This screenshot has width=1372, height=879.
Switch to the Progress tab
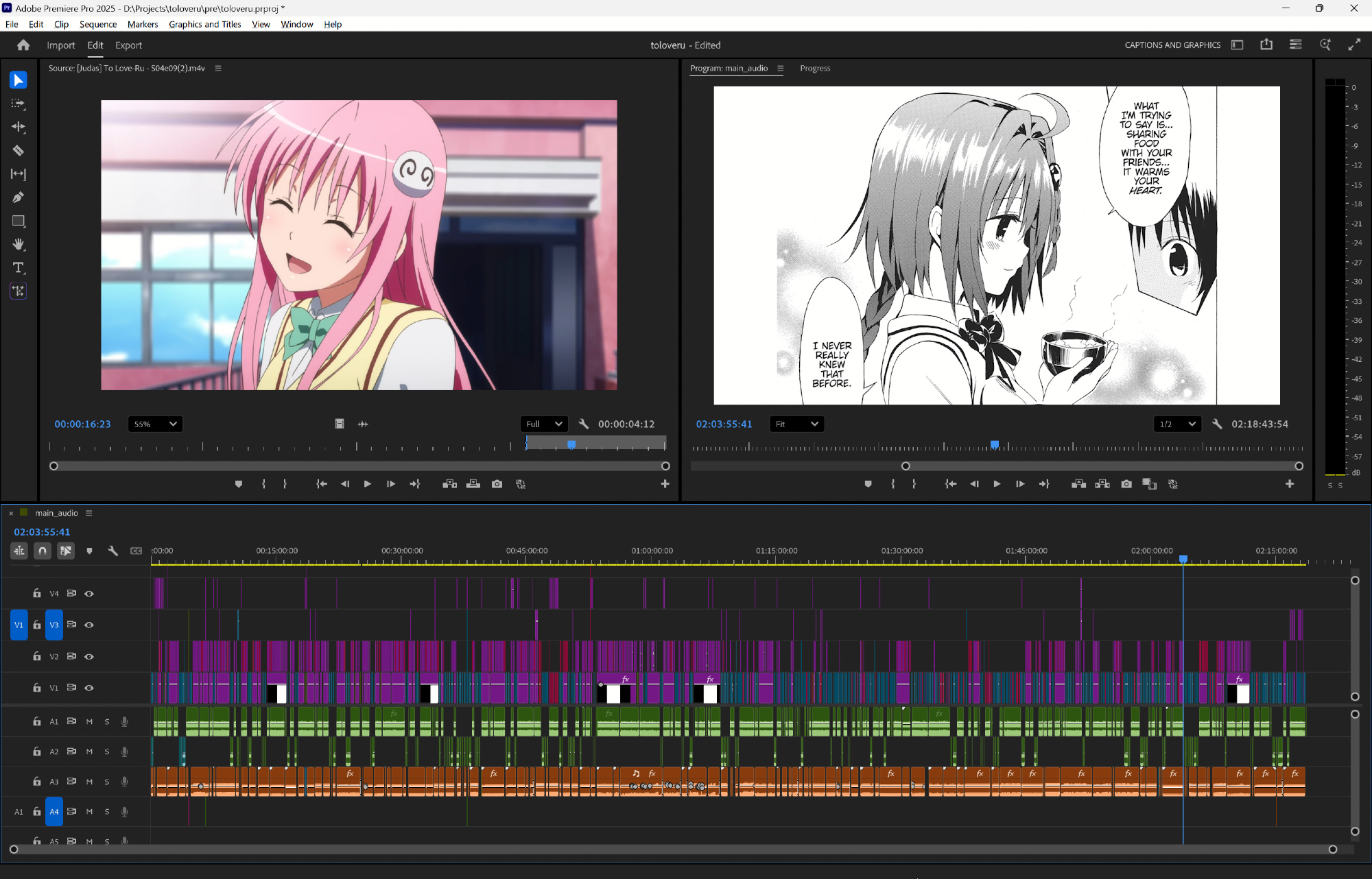[x=814, y=68]
